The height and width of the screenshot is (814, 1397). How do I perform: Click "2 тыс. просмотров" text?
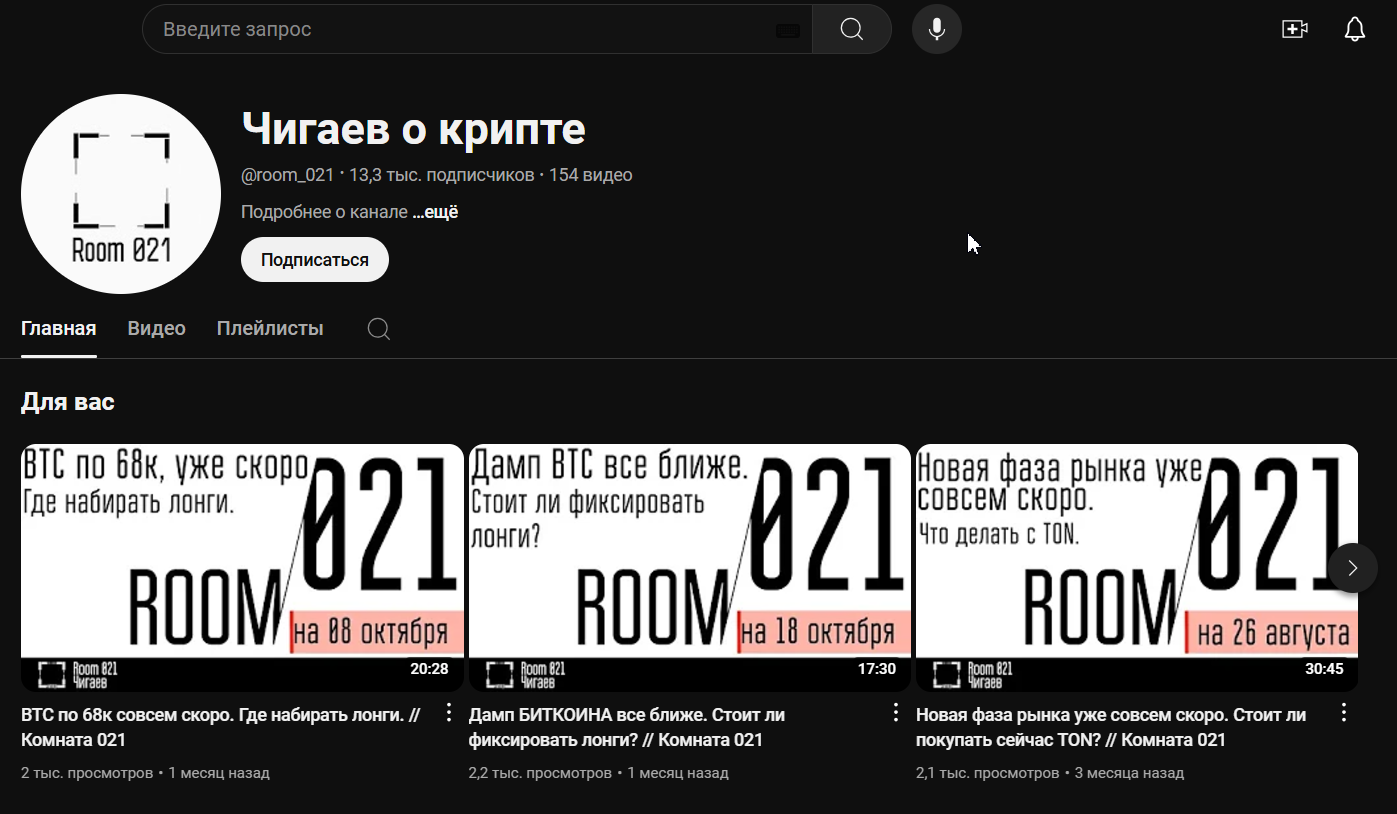(x=87, y=773)
